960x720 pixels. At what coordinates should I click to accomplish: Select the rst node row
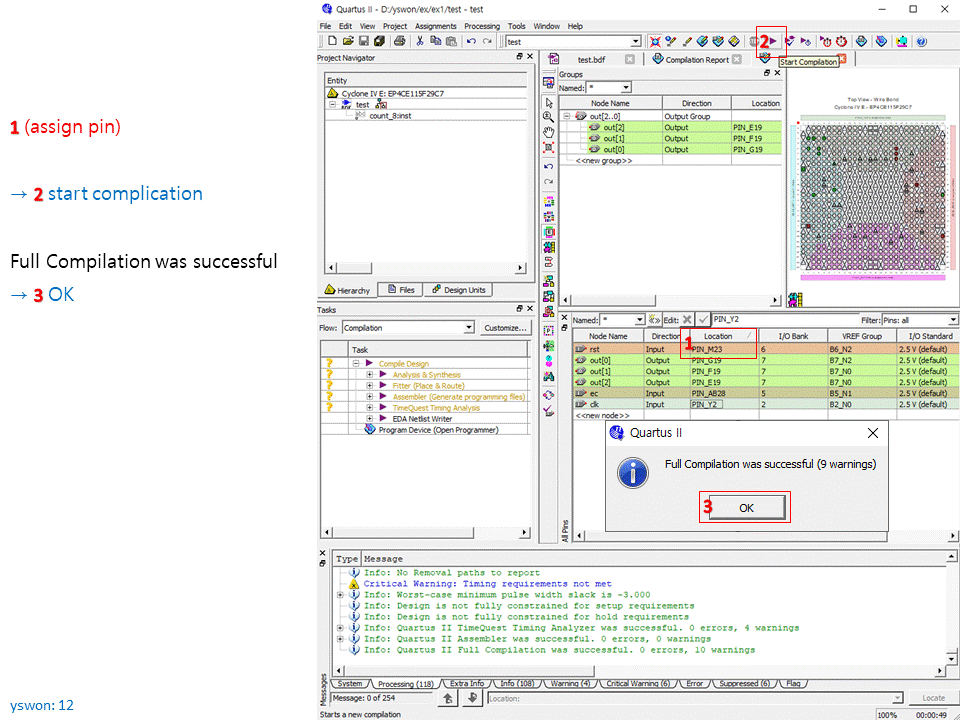[x=765, y=349]
